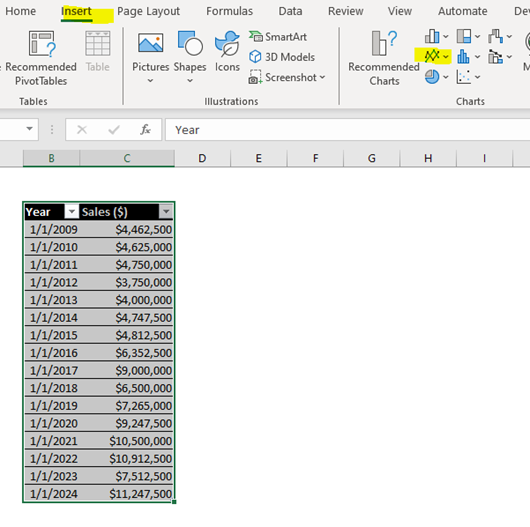Viewport: 530px width, 527px height.
Task: Switch to the Formulas tab
Action: [229, 11]
